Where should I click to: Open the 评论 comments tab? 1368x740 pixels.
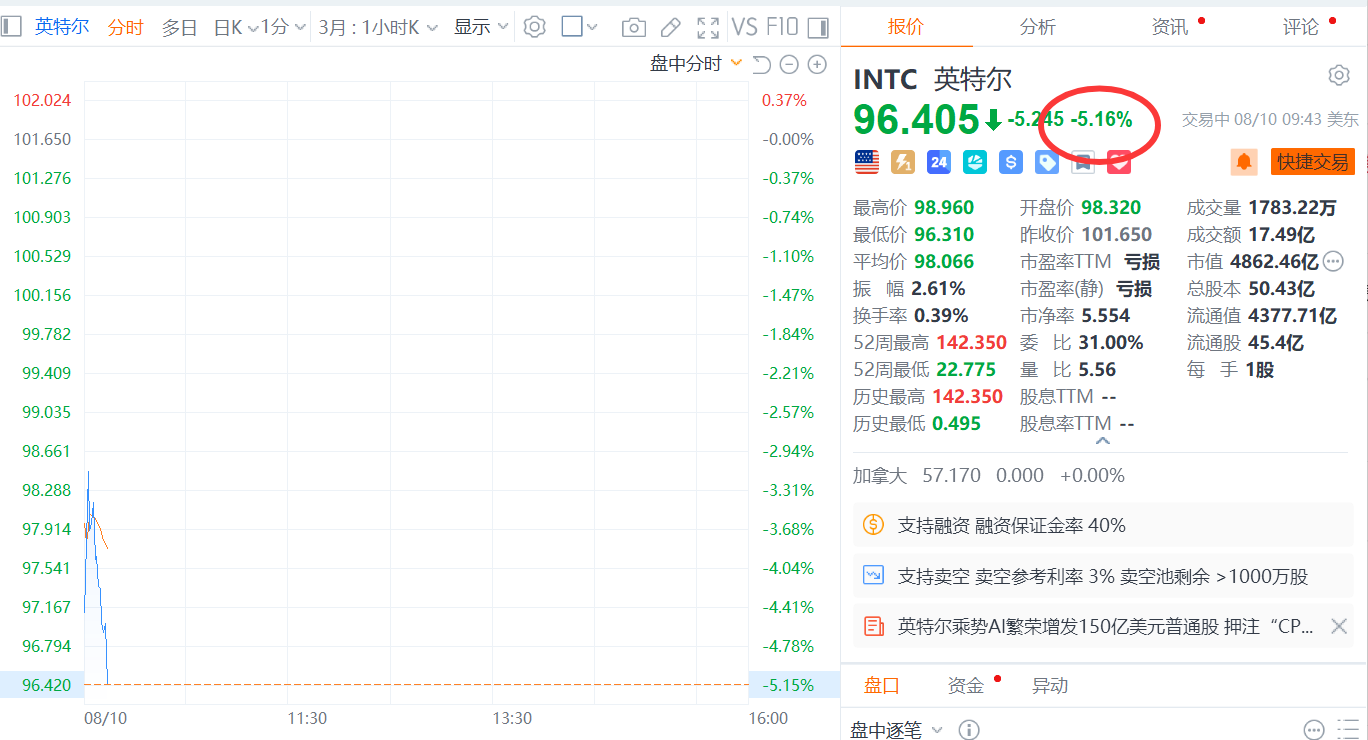coord(1301,27)
